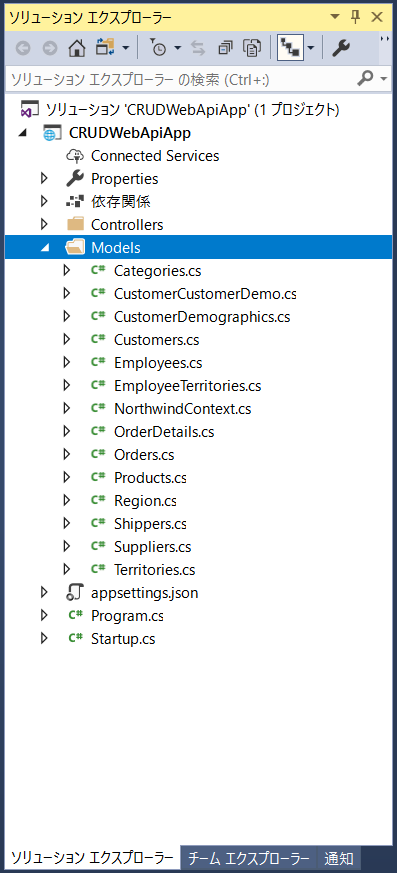
Task: Open the File Nesting dropdown arrow
Action: [x=311, y=48]
